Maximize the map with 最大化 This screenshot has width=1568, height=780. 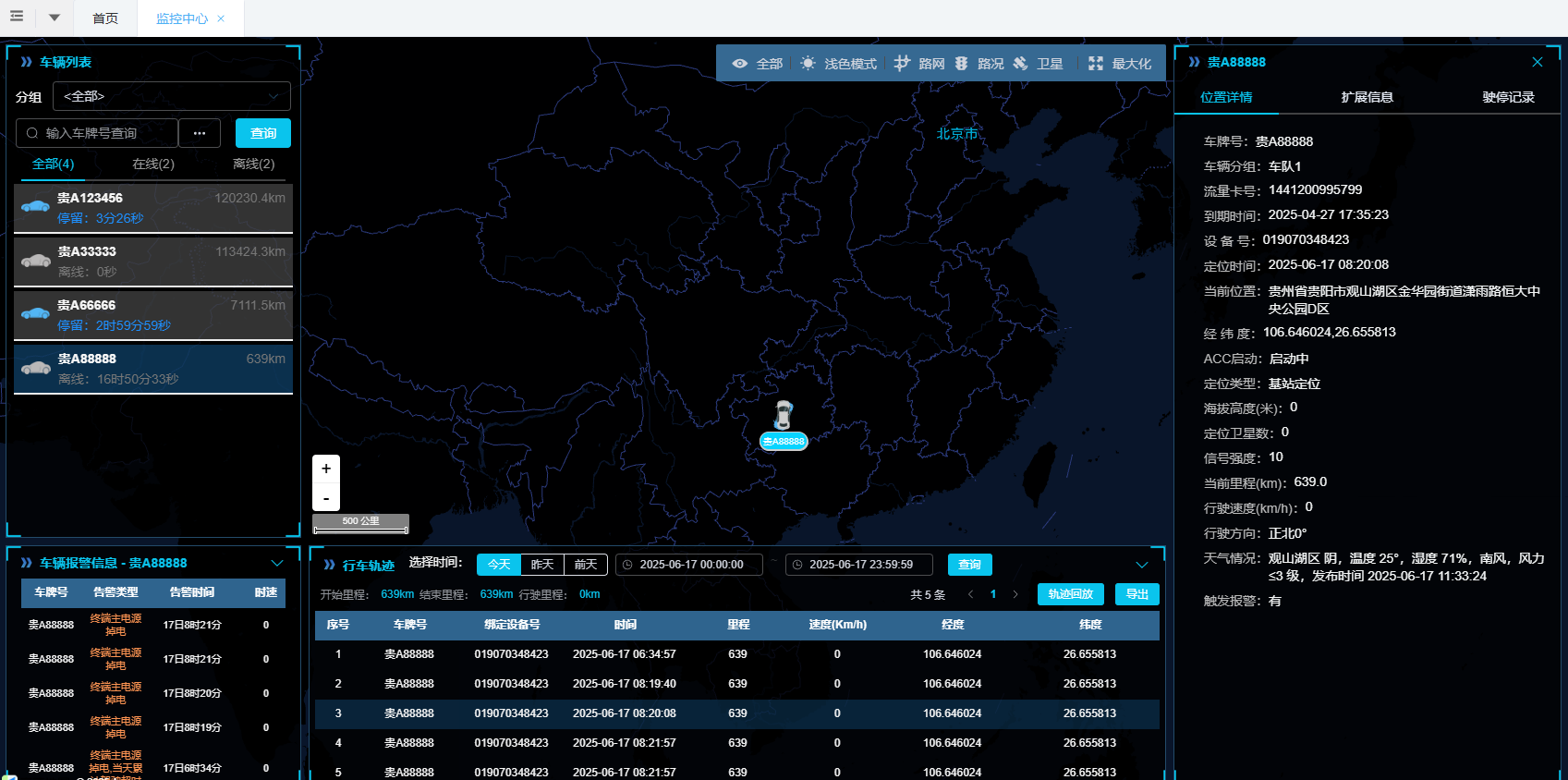pyautogui.click(x=1119, y=64)
